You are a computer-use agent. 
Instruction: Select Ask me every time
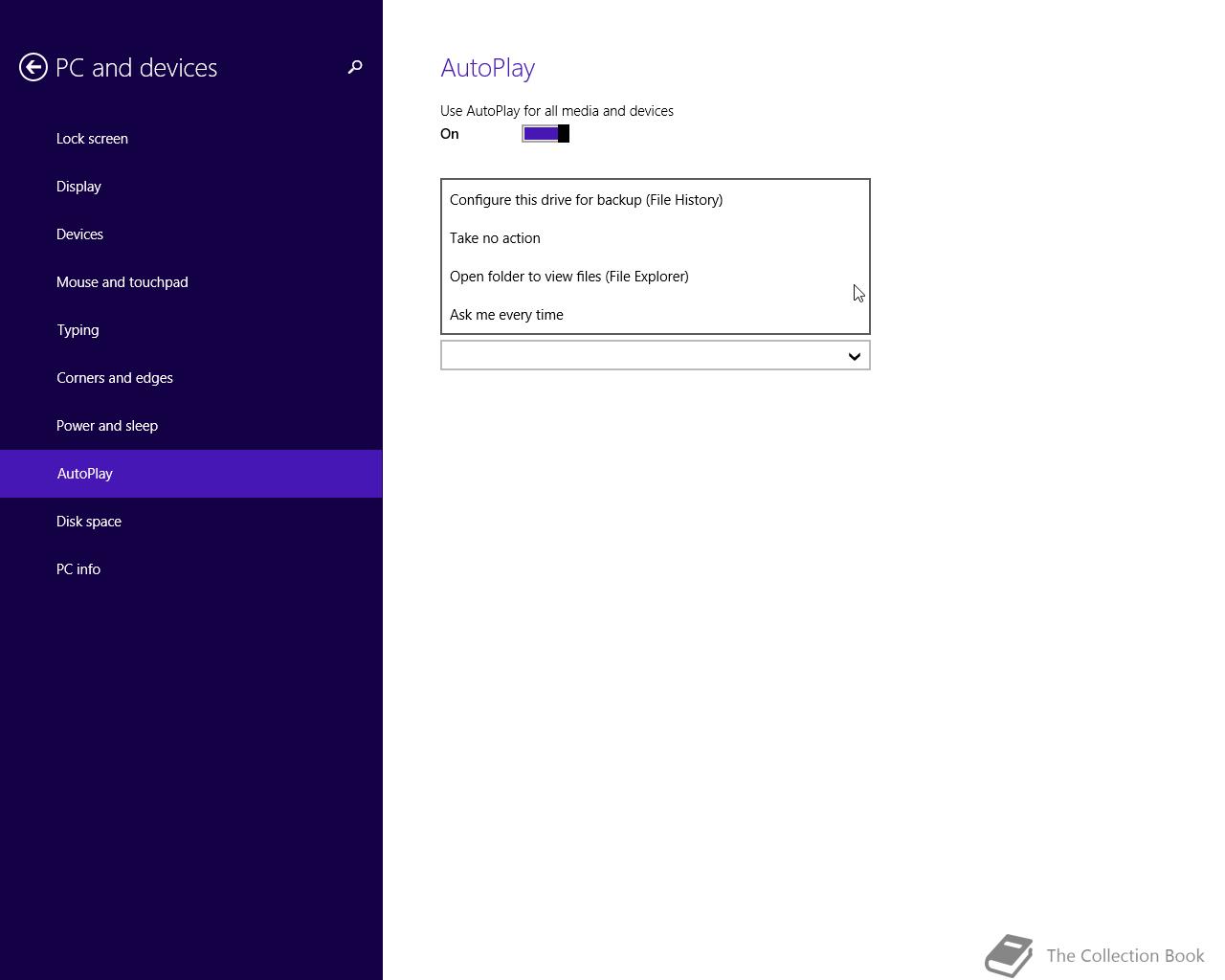tap(655, 315)
